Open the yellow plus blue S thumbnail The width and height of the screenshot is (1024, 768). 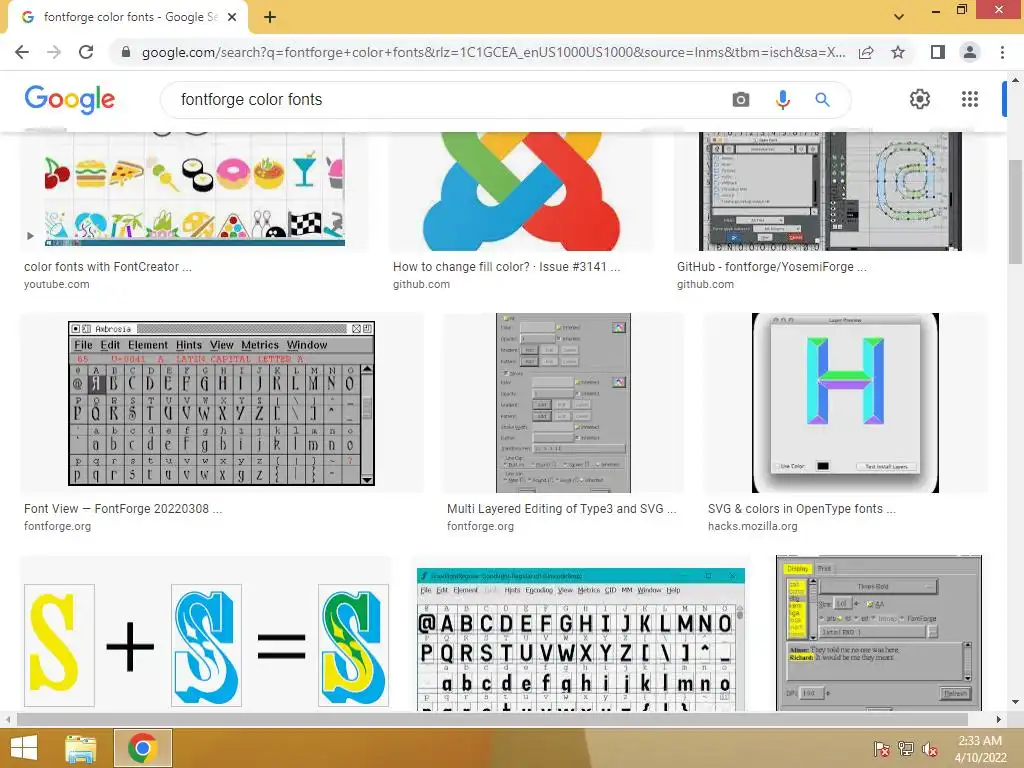[206, 633]
